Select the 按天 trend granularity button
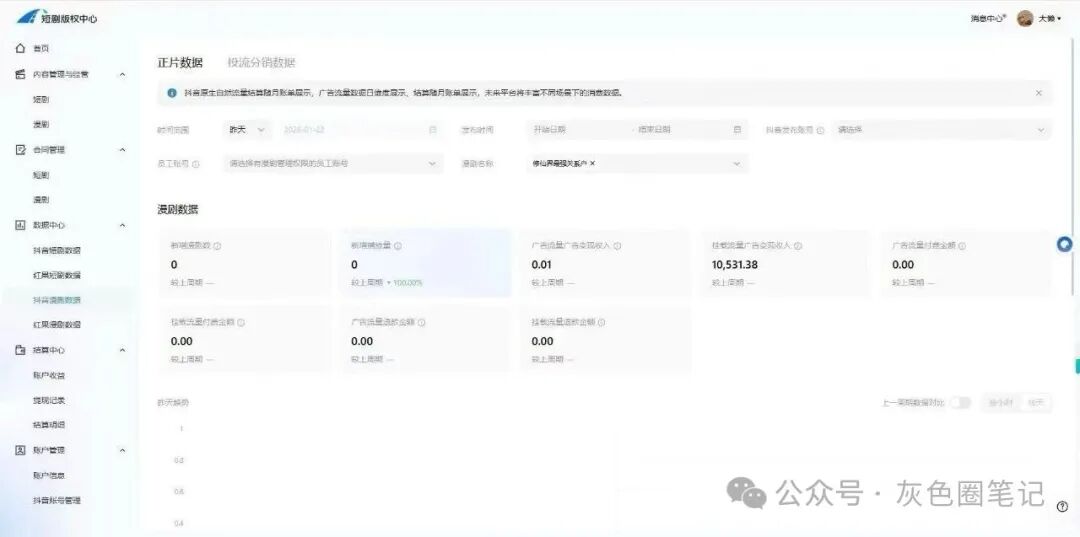 tap(1035, 403)
